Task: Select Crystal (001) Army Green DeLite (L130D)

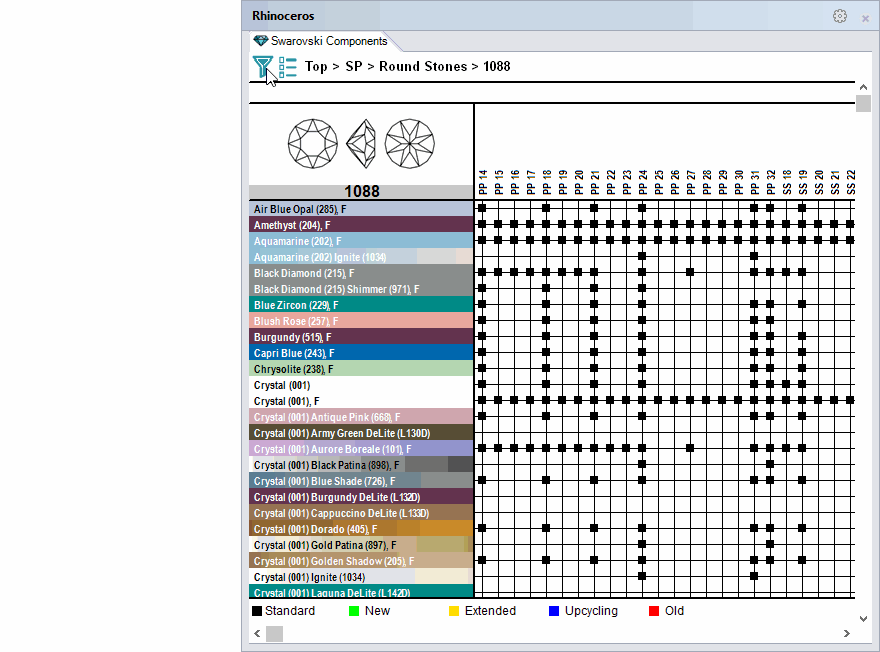Action: point(361,433)
